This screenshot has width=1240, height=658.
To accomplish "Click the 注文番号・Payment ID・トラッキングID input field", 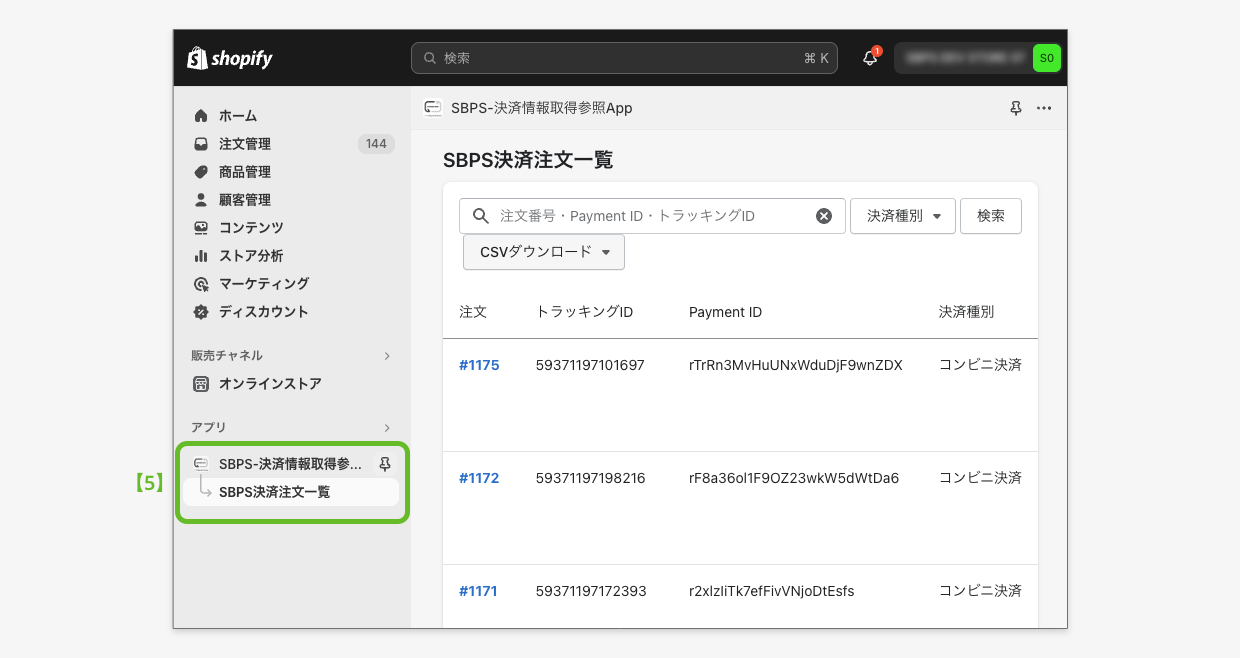I will click(651, 216).
